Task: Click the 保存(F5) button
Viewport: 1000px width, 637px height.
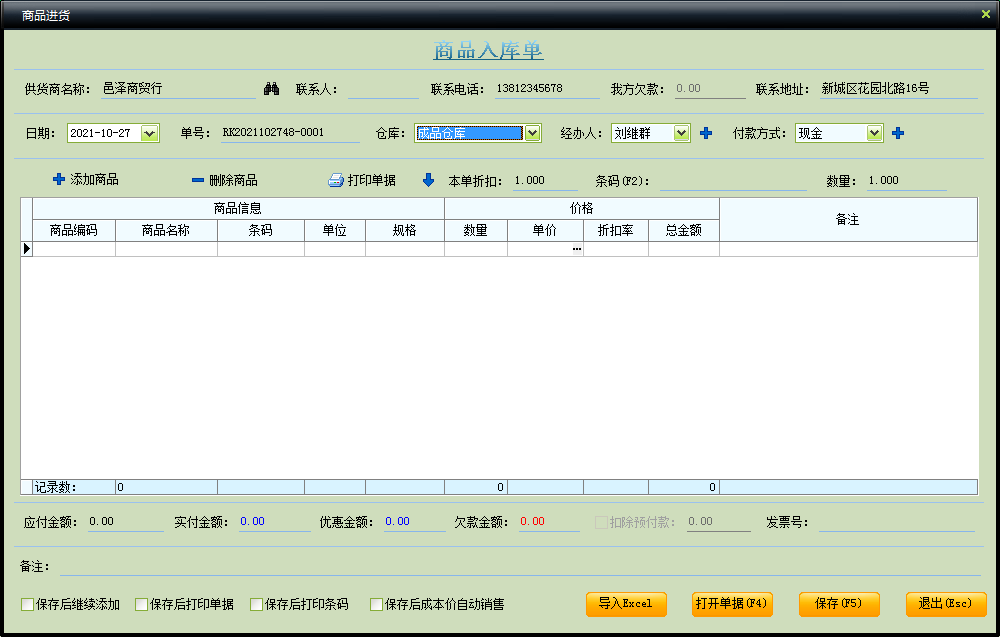Action: (839, 604)
